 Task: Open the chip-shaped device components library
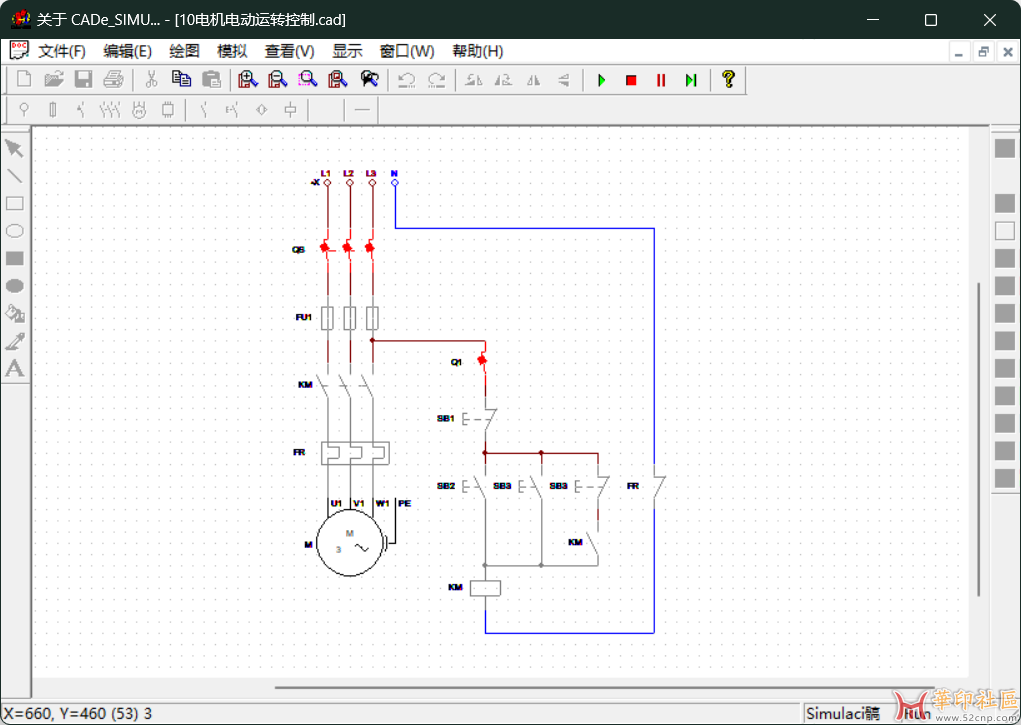[x=168, y=109]
